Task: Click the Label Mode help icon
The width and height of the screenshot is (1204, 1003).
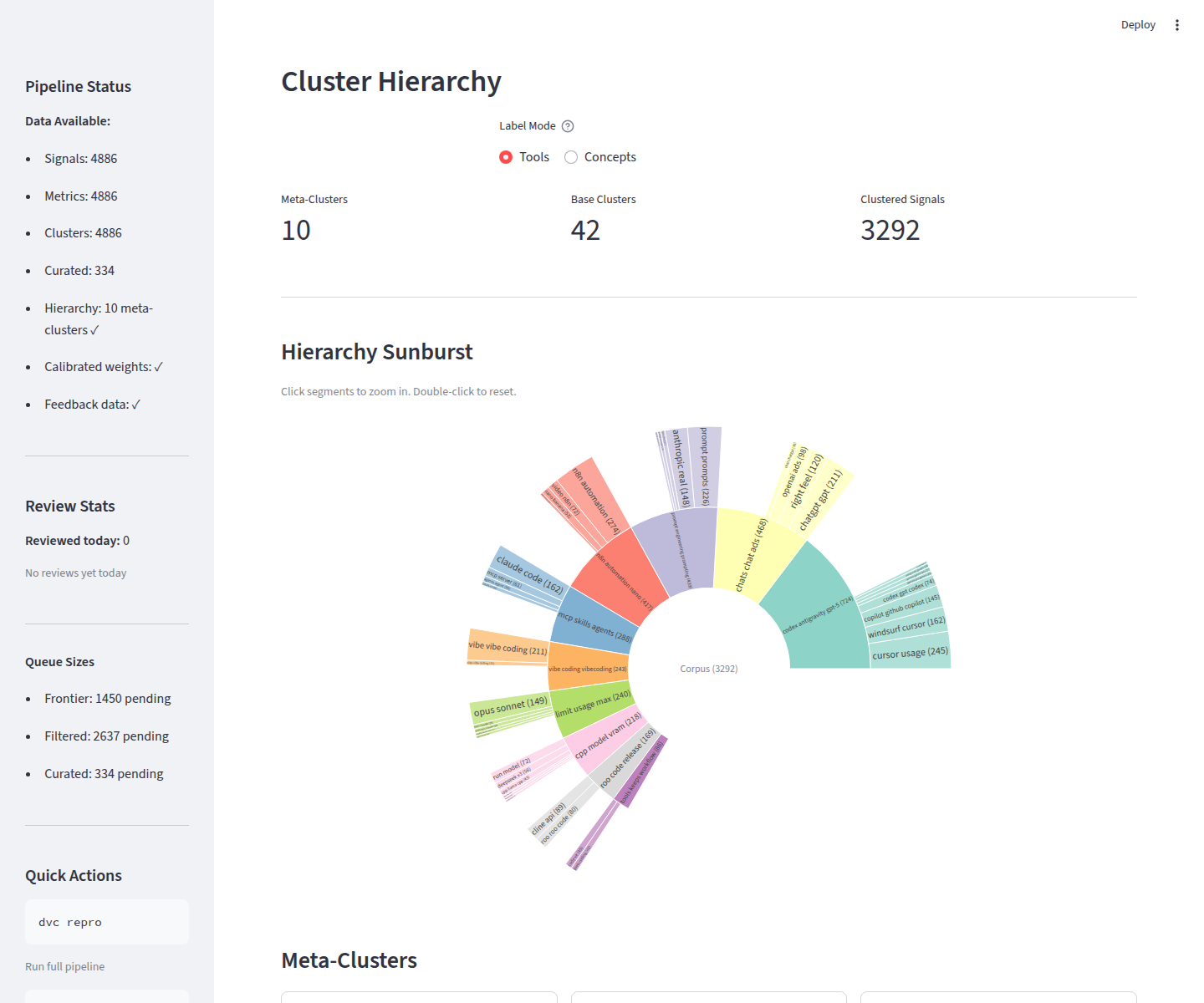Action: tap(568, 126)
